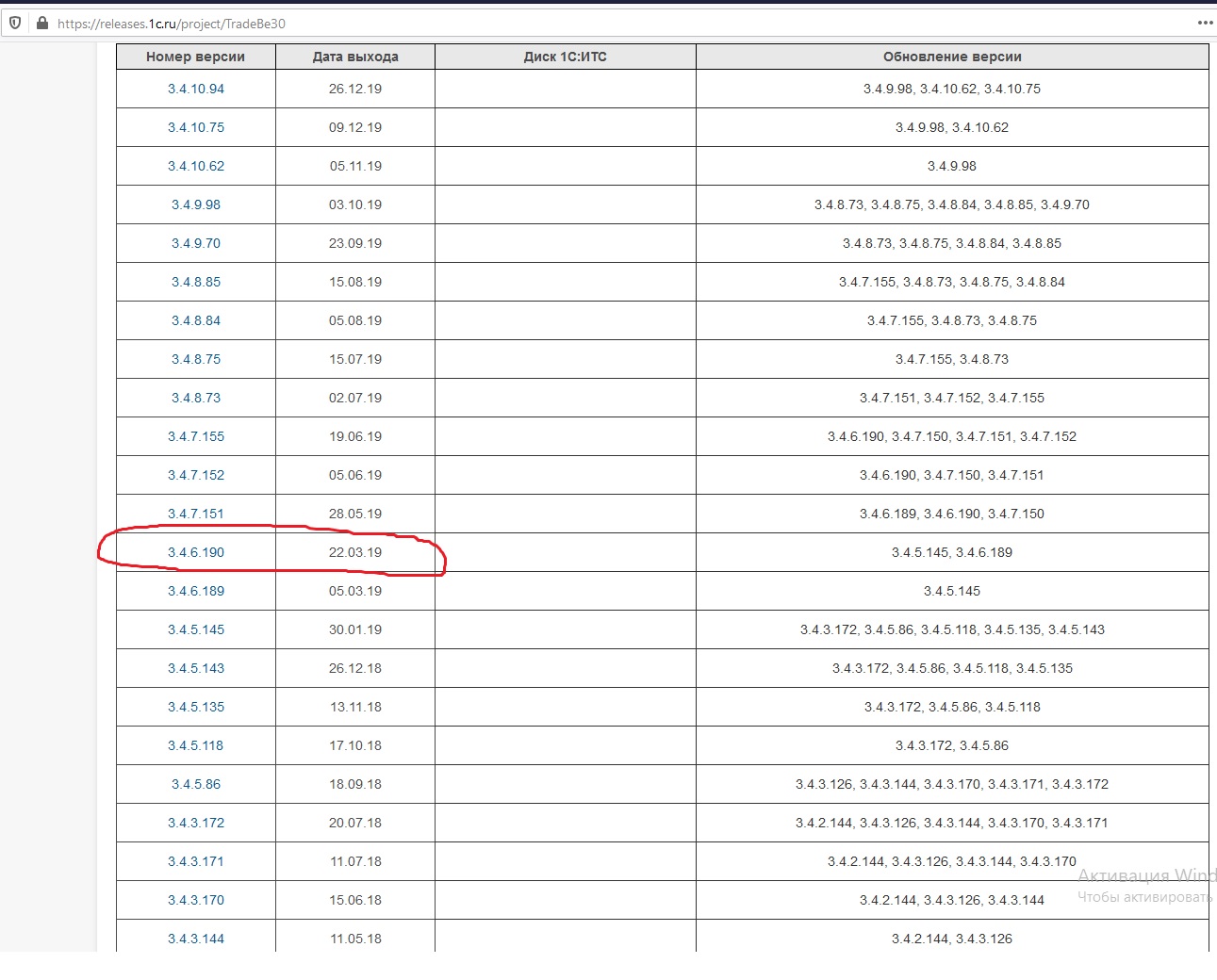Open version 3.4.3.170 link
This screenshot has width=1217, height=980.
tap(196, 900)
